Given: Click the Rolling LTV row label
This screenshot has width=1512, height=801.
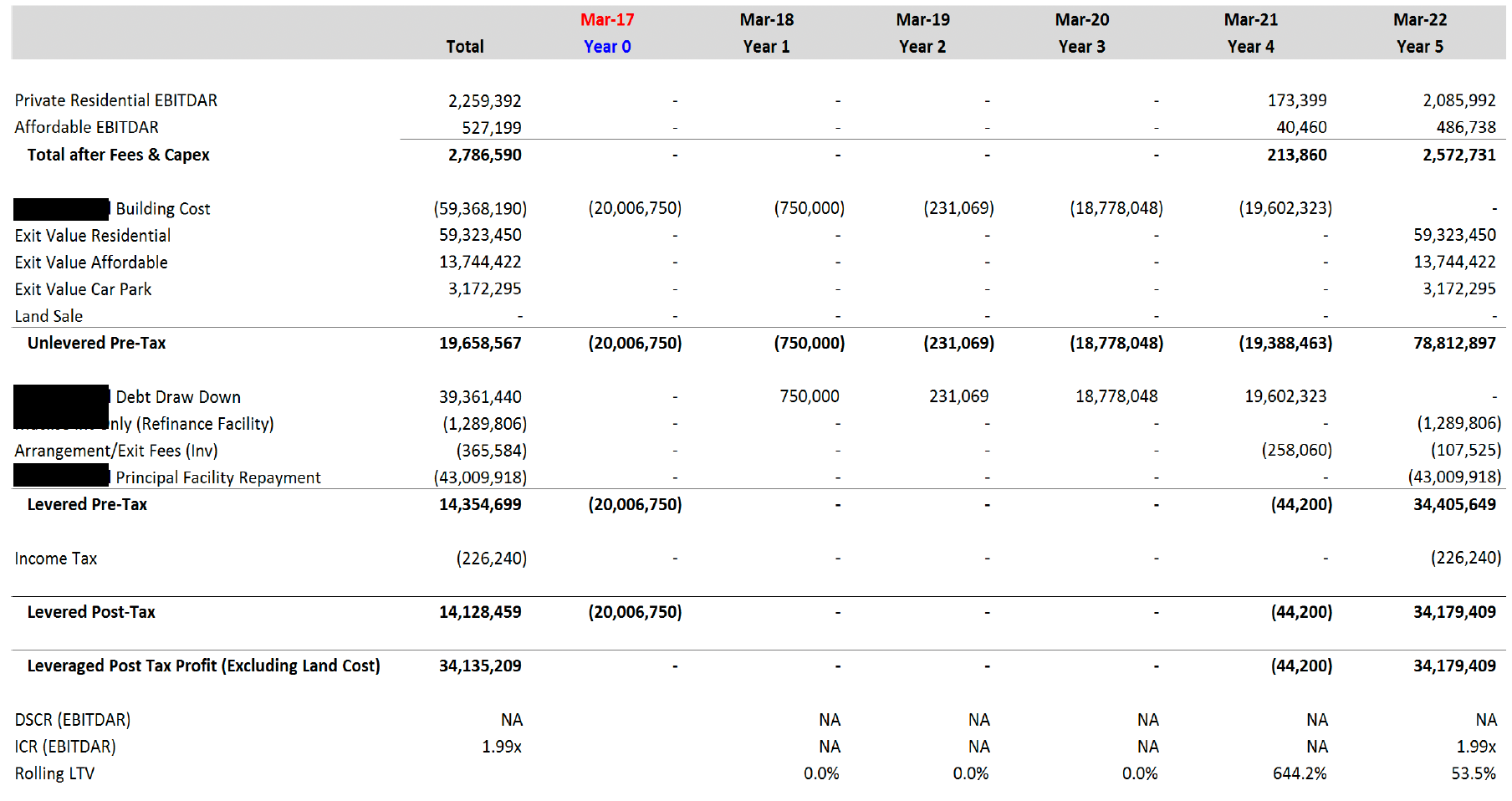Looking at the screenshot, I should (x=54, y=773).
